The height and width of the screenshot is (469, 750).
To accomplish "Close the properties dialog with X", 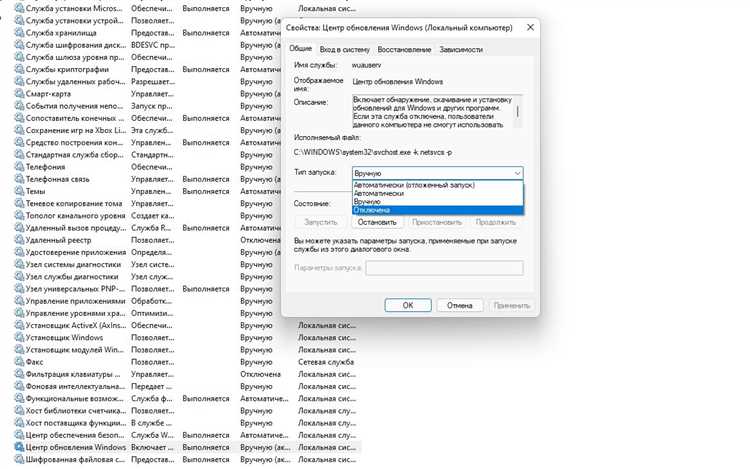I will 530,28.
